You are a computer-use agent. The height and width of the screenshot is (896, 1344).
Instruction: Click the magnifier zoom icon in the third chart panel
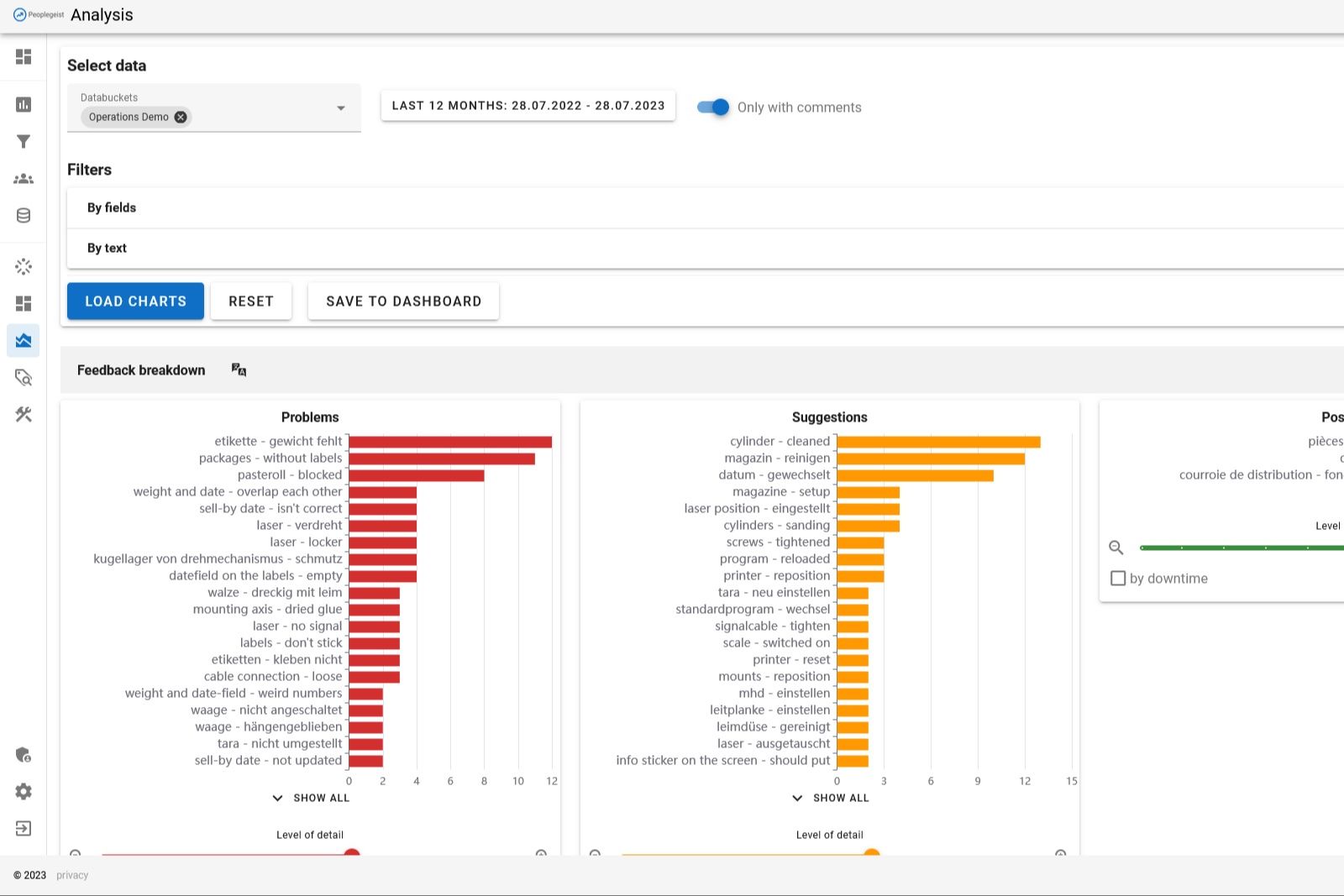pos(1116,548)
